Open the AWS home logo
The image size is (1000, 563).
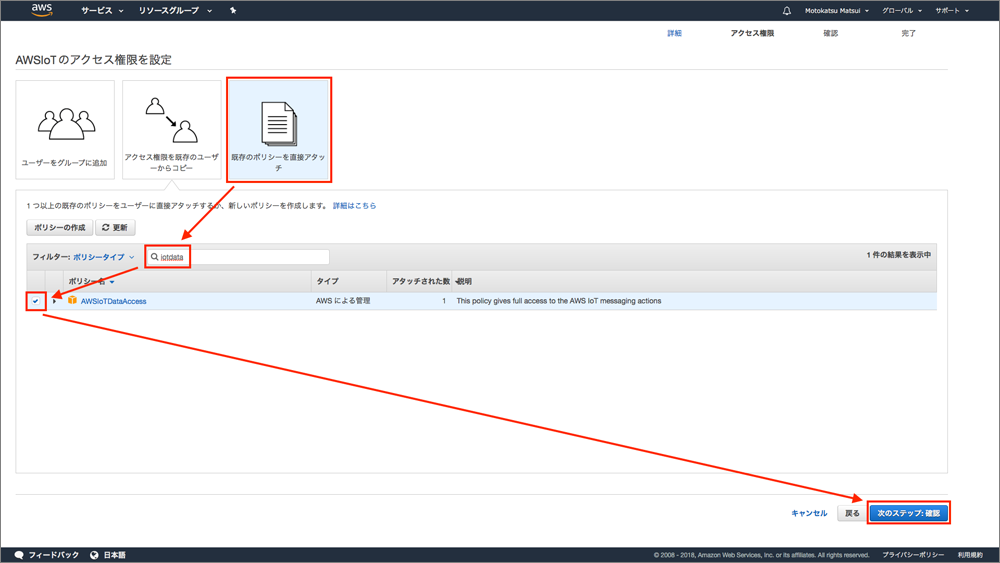pos(41,10)
